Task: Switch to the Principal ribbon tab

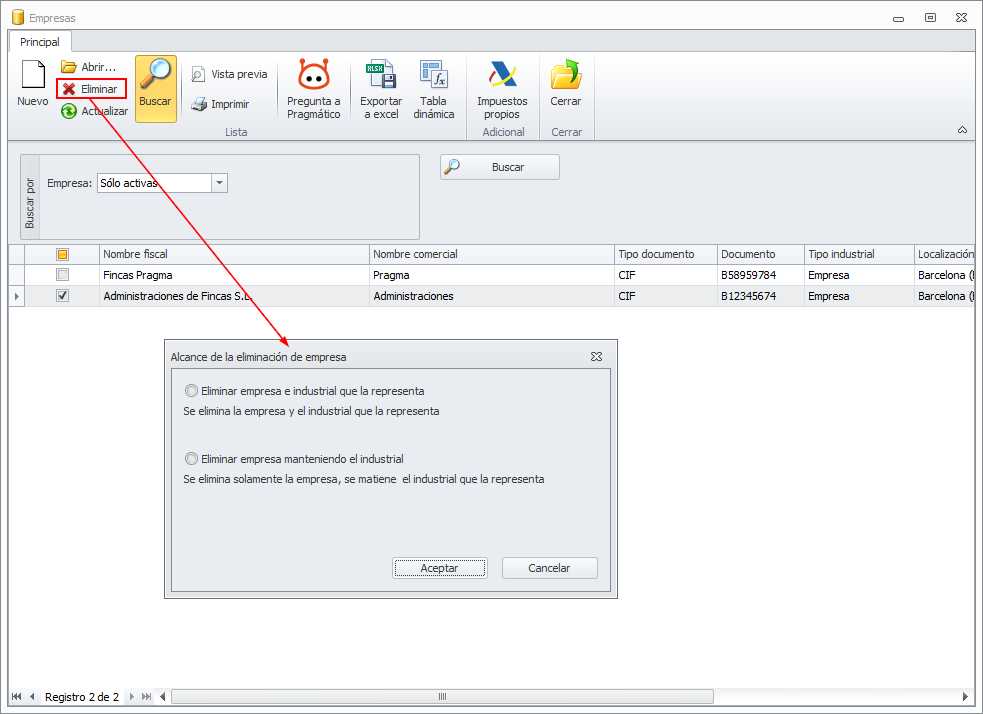Action: click(40, 42)
